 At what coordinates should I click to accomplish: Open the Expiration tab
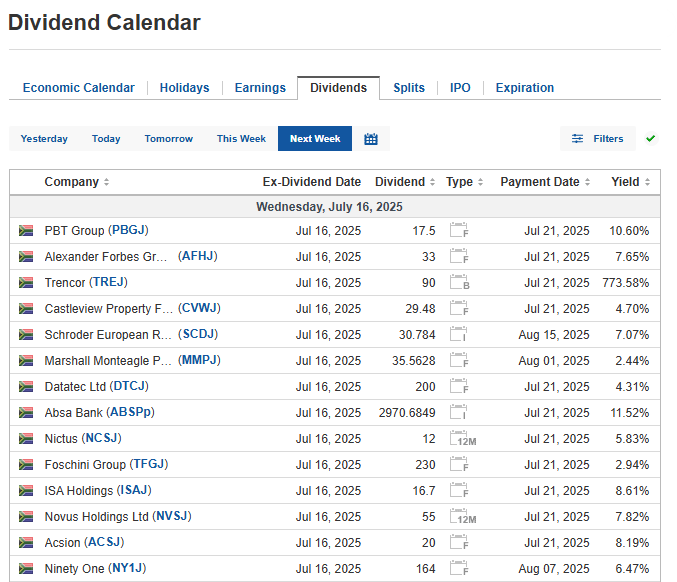(x=525, y=88)
